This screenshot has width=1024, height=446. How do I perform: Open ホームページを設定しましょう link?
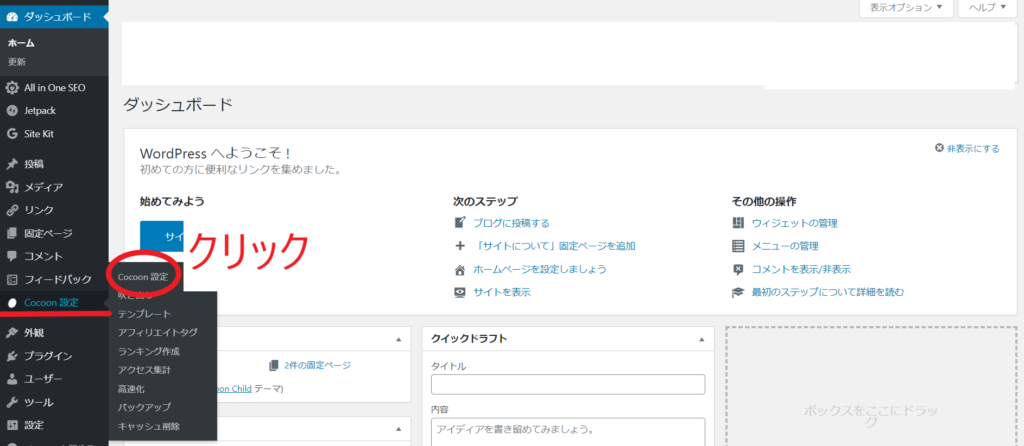539,269
